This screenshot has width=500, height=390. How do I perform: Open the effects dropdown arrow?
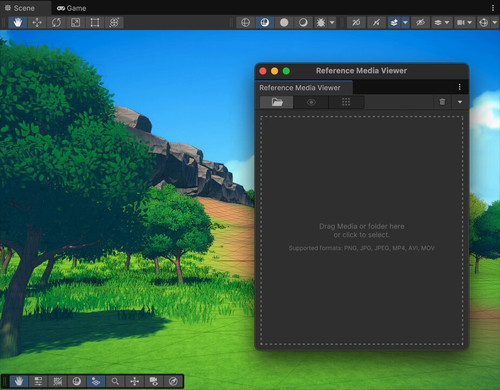[x=405, y=23]
